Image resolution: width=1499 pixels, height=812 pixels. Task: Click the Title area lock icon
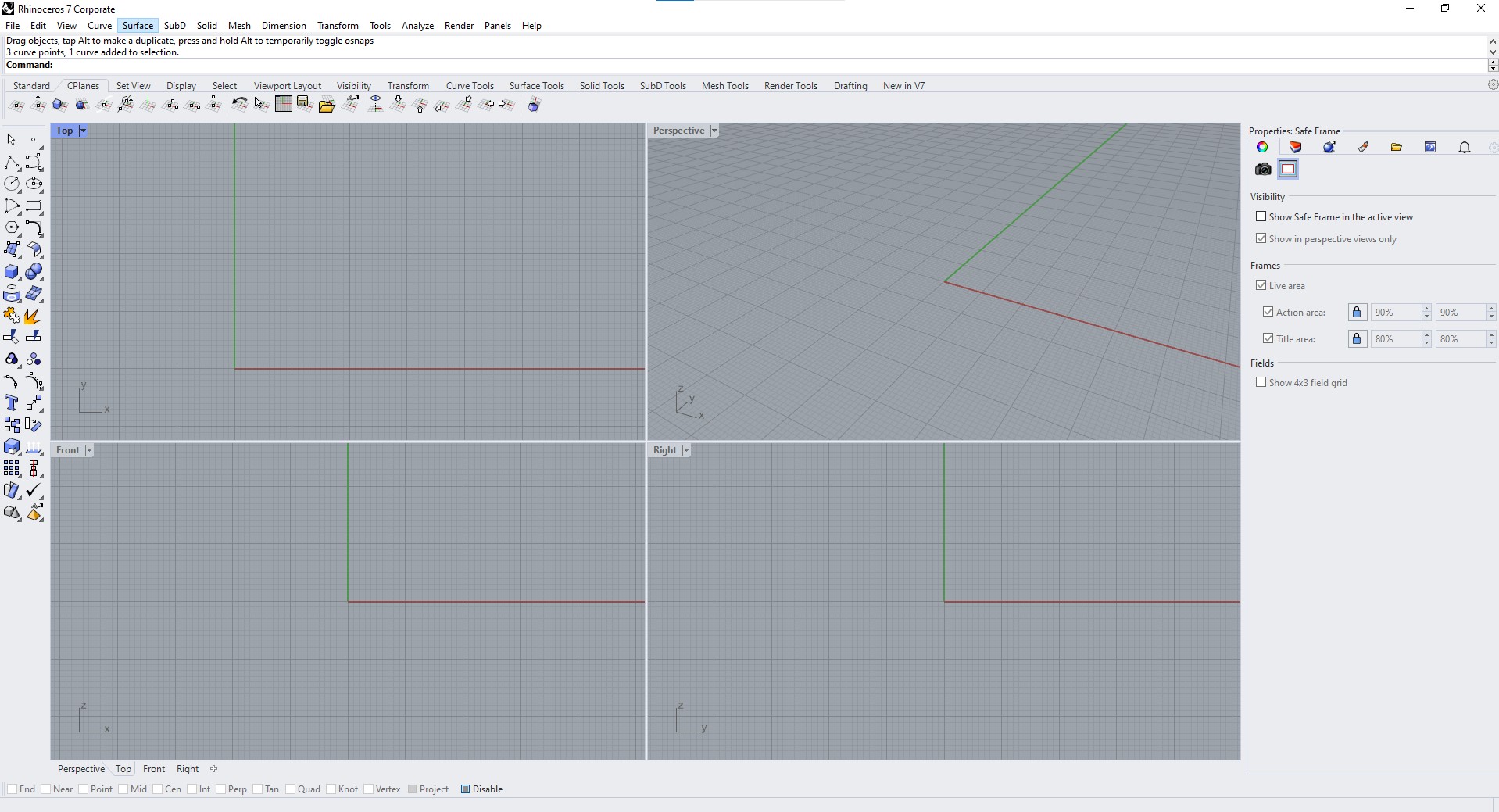1358,339
